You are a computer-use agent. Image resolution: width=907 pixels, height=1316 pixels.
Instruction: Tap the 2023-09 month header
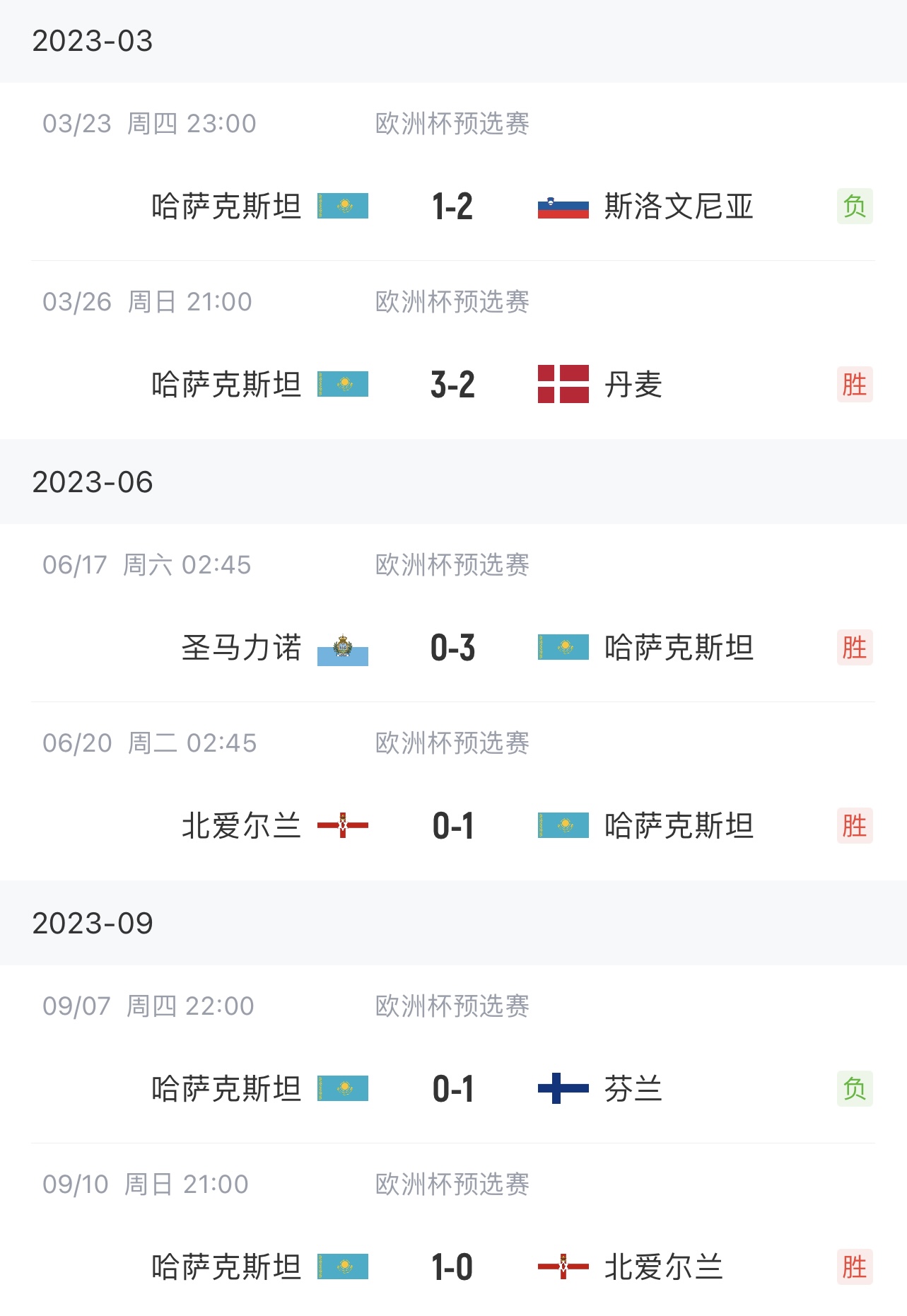(x=93, y=924)
